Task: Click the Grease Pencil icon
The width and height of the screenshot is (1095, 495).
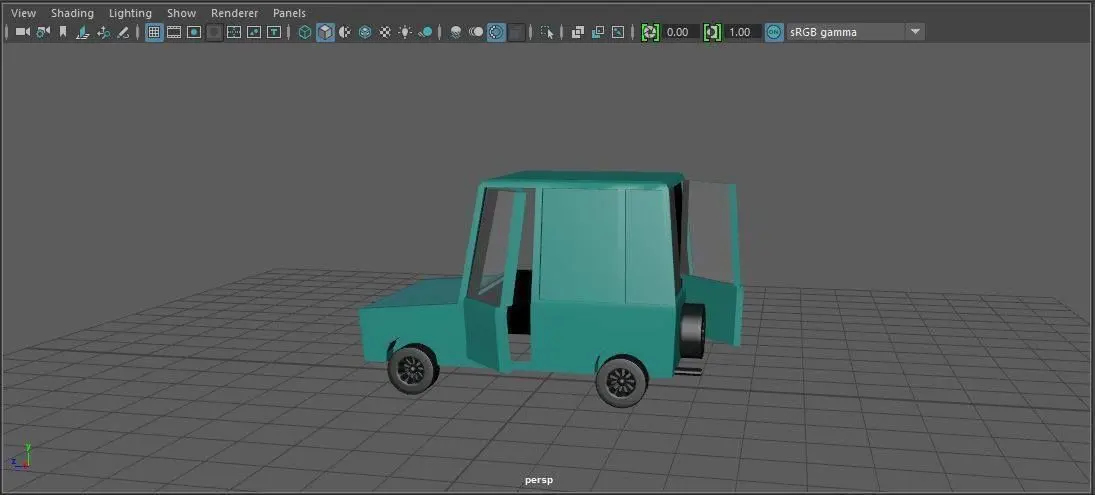Action: tap(124, 32)
